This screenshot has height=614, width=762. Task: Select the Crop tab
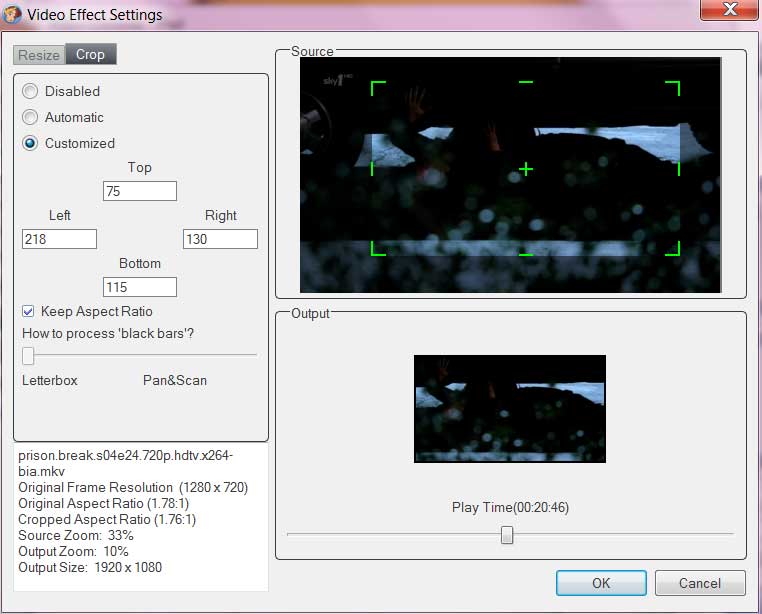tap(91, 54)
